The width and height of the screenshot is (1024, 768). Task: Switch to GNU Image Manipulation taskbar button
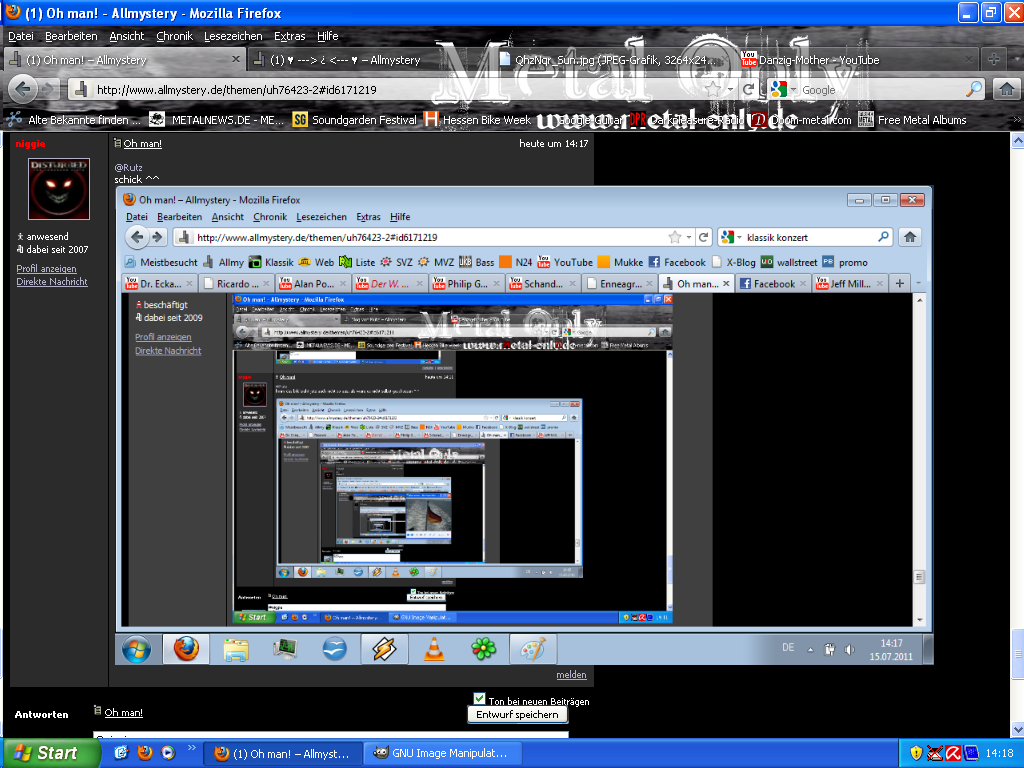pos(441,753)
